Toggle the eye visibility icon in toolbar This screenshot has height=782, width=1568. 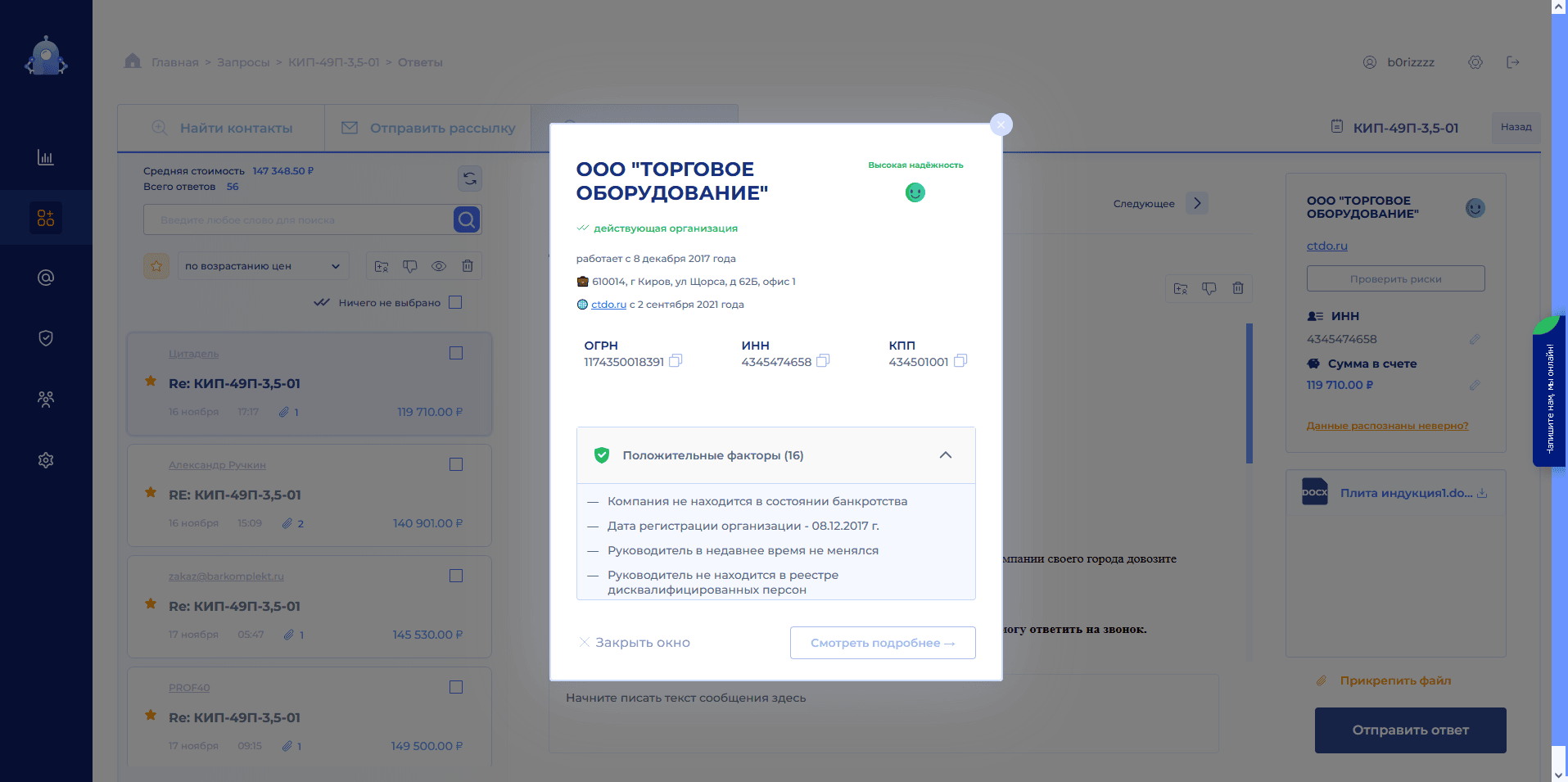coord(439,266)
